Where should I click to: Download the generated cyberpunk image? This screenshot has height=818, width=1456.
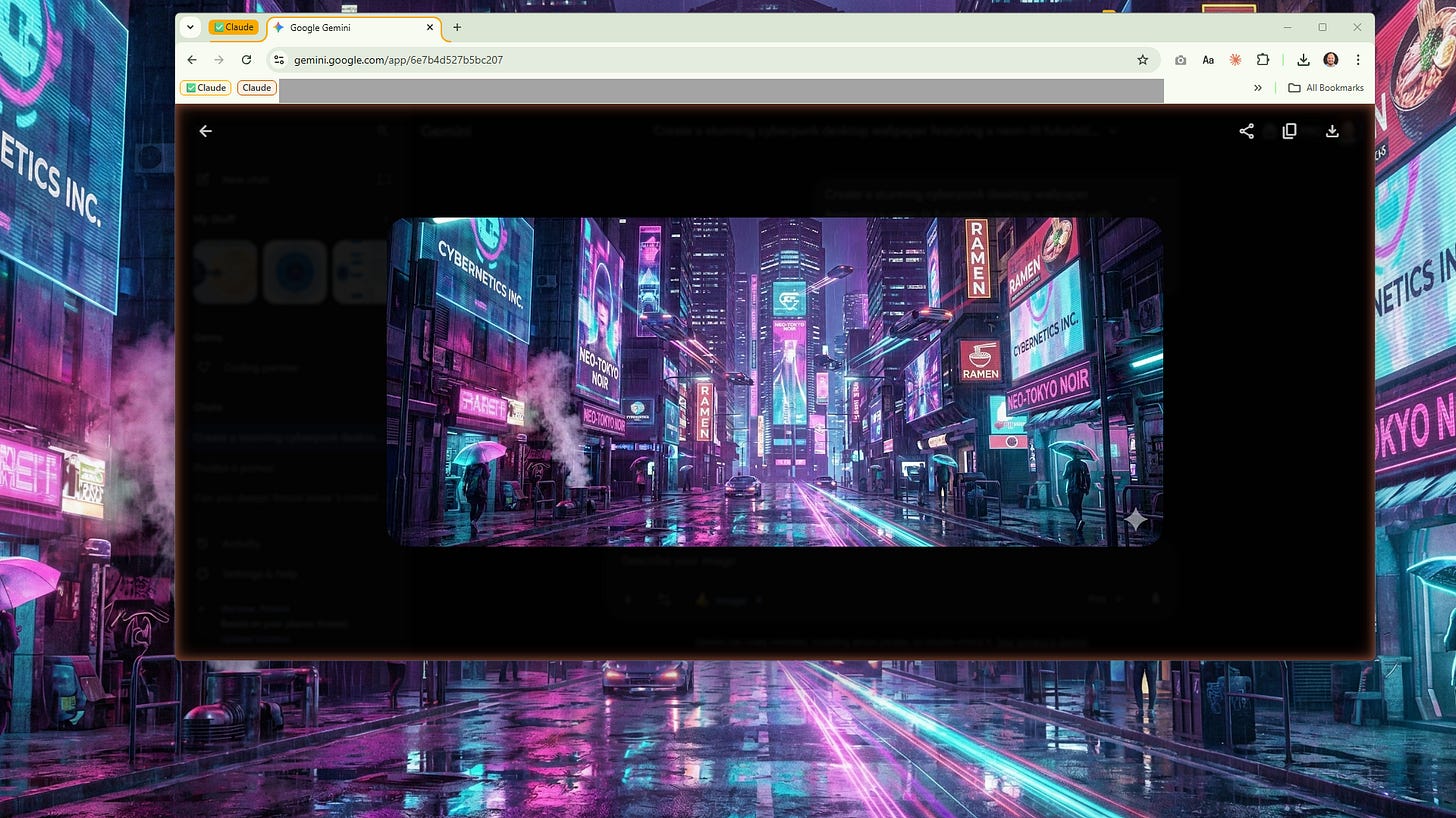(x=1333, y=131)
